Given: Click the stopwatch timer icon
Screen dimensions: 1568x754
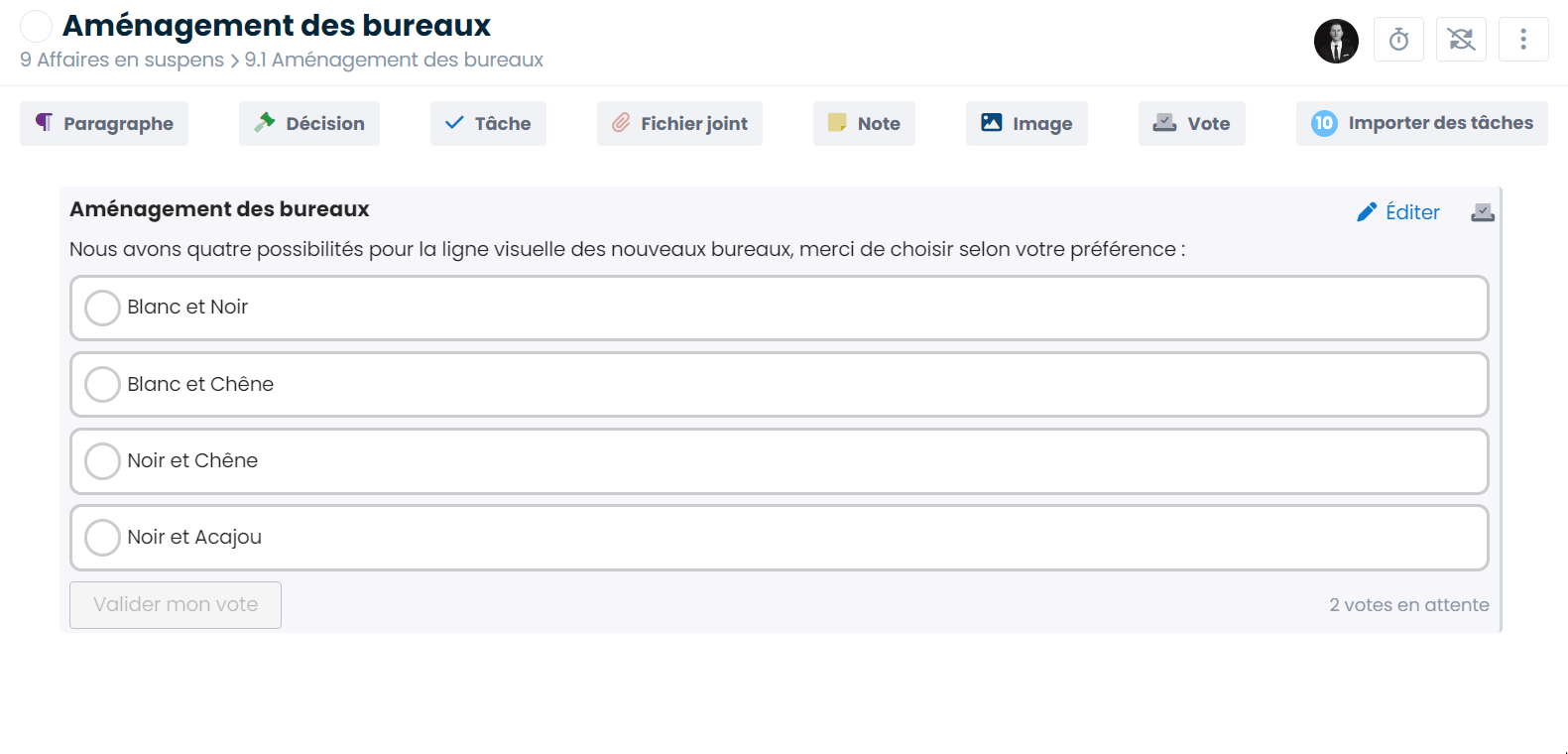Looking at the screenshot, I should pyautogui.click(x=1398, y=40).
